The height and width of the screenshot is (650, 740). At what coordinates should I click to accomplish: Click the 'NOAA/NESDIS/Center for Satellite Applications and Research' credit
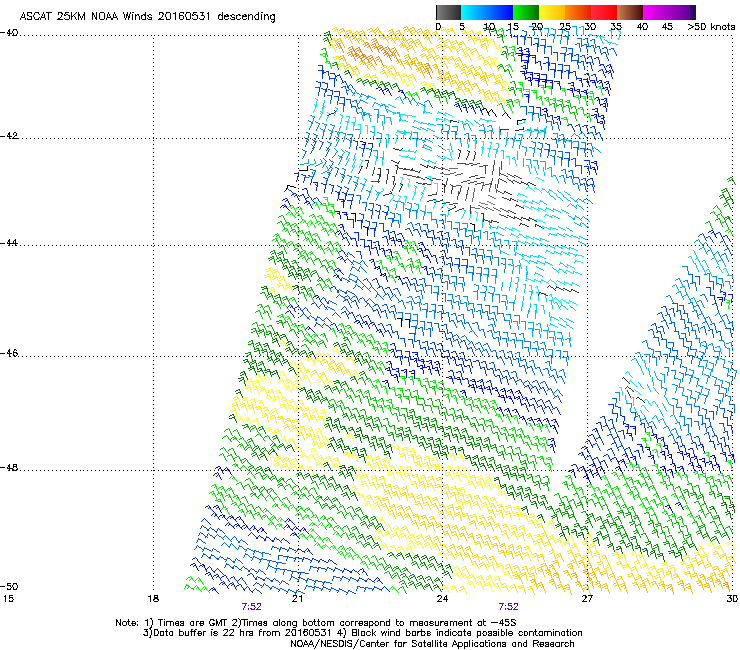click(x=432, y=644)
